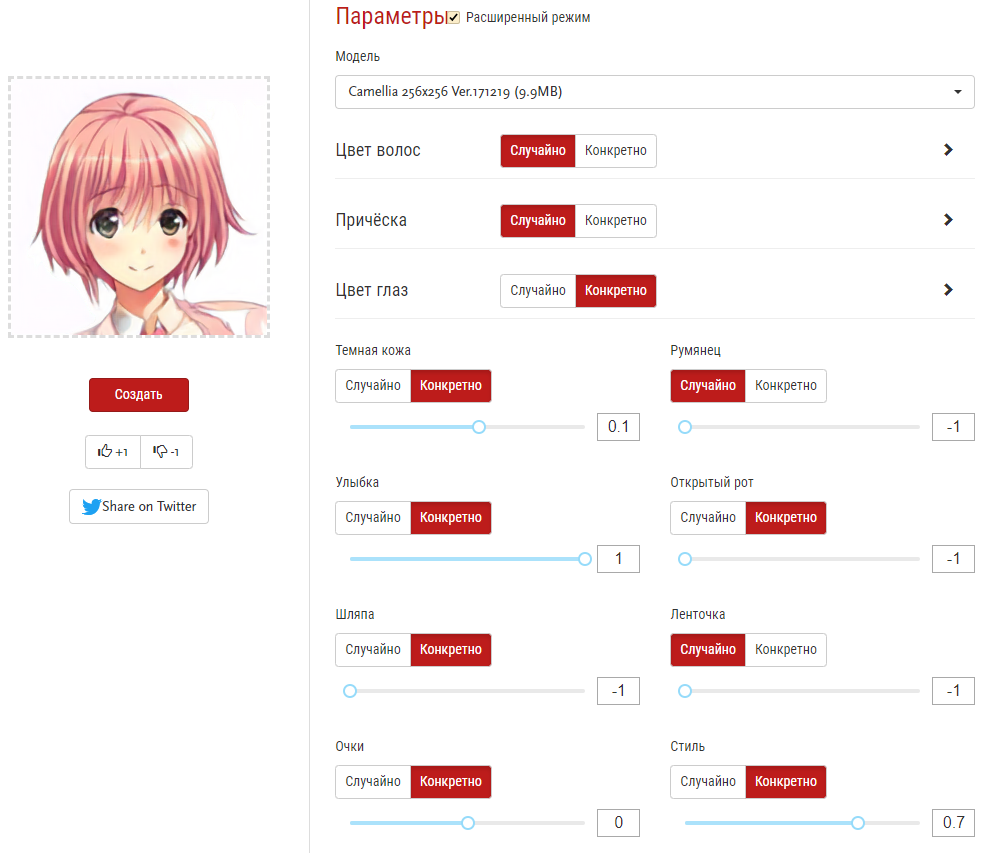Click the Открытый рот slider handle
This screenshot has width=989, height=853.
[x=685, y=559]
